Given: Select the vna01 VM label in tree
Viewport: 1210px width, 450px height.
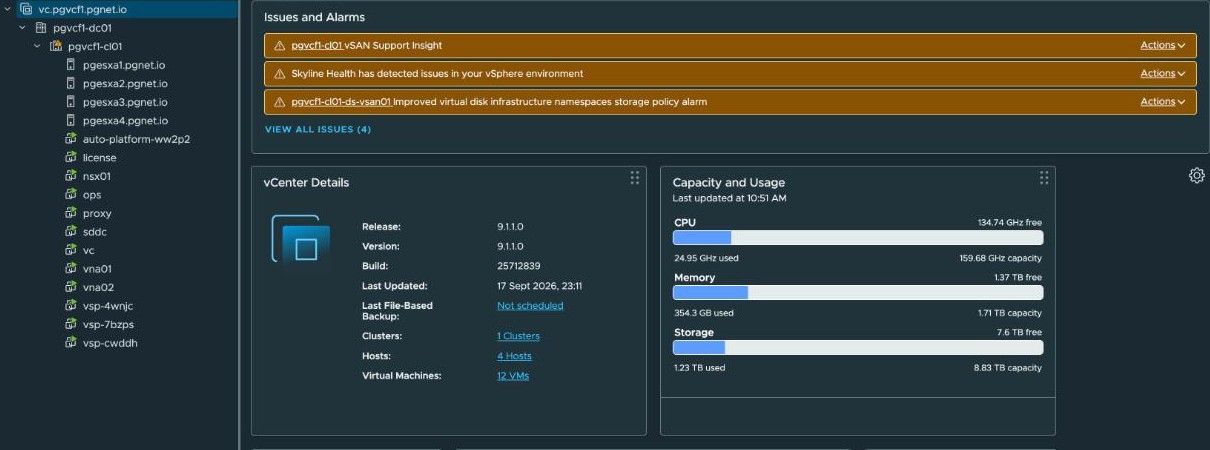Looking at the screenshot, I should (99, 268).
